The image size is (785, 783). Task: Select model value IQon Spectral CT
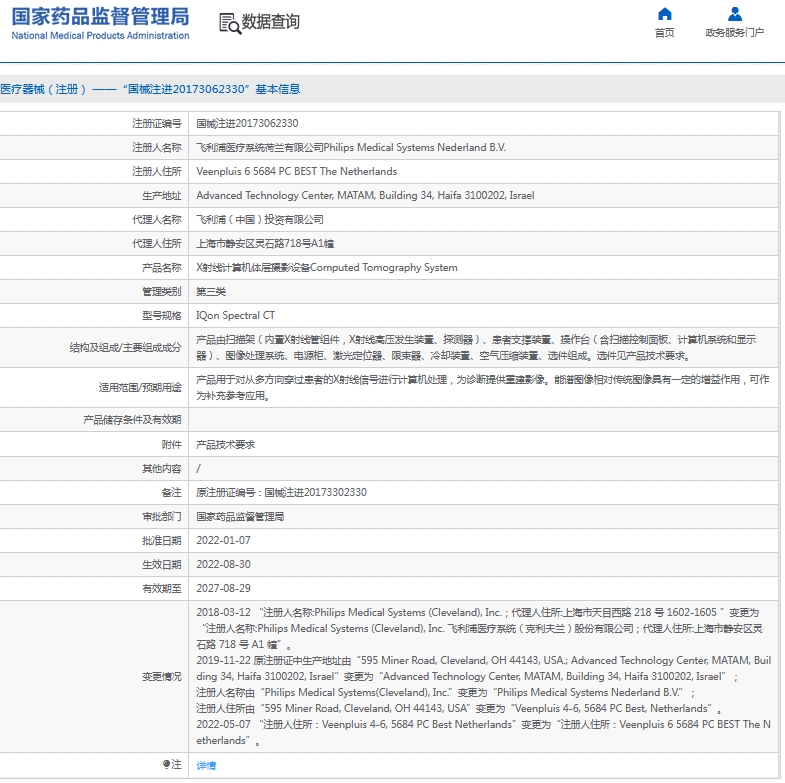click(x=235, y=315)
